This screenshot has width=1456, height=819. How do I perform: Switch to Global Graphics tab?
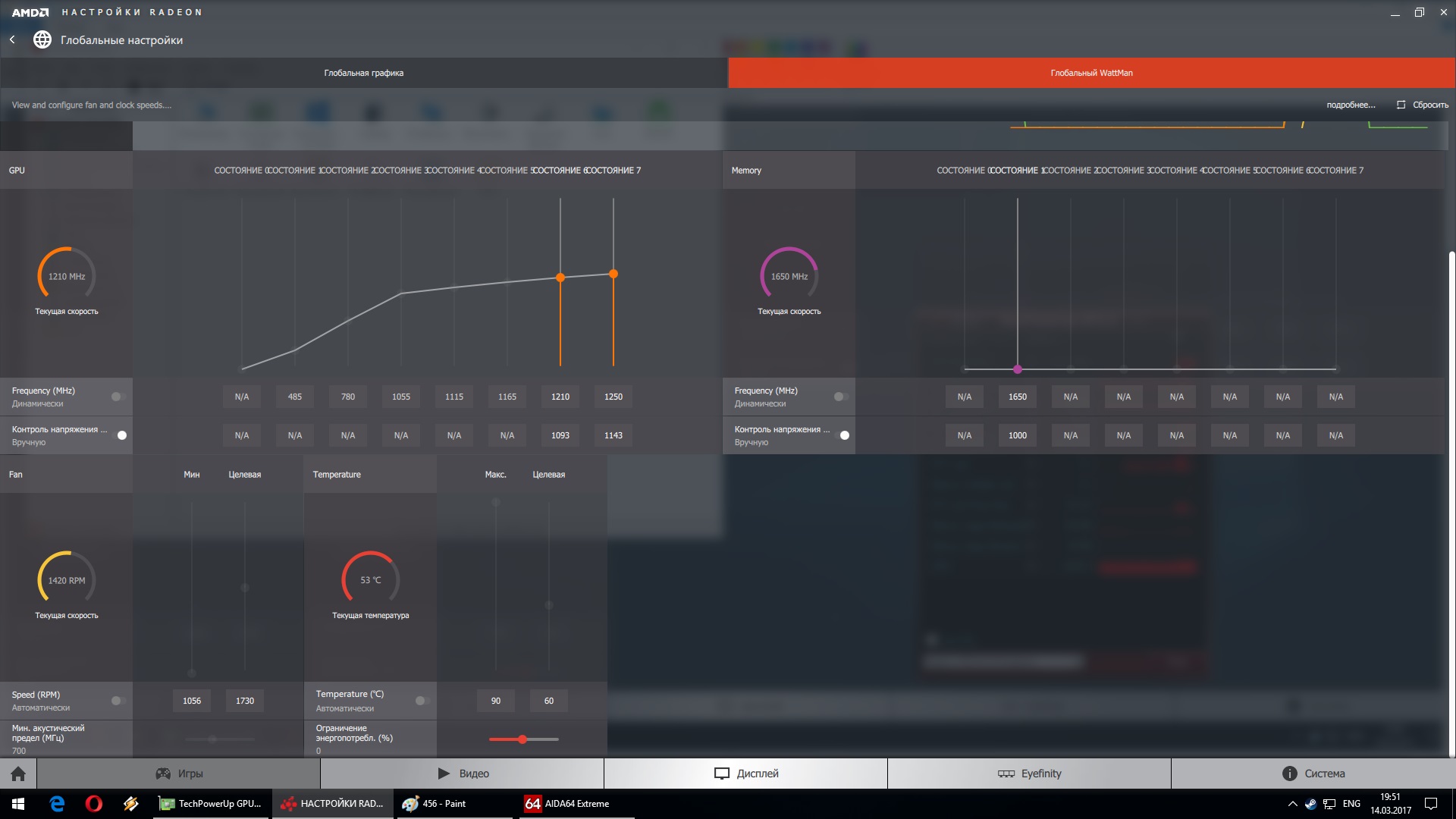point(364,73)
